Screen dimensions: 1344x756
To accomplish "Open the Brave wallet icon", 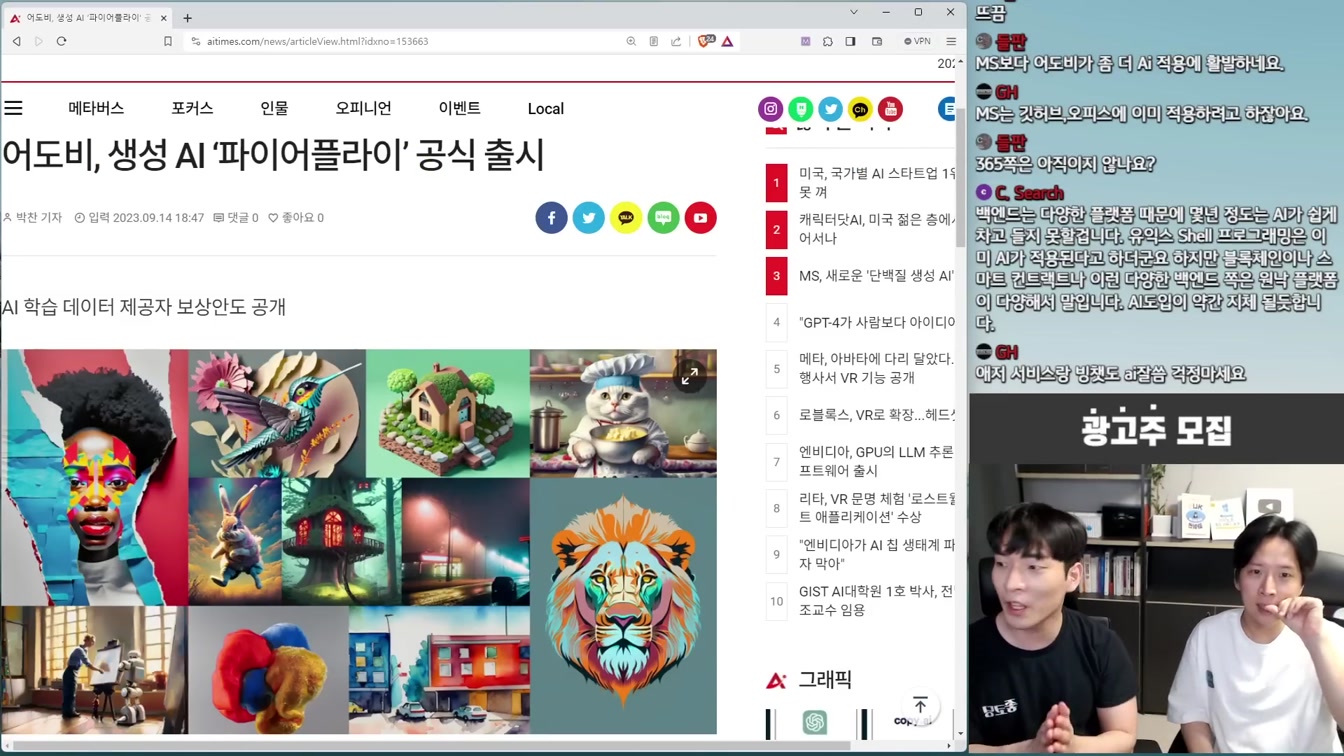I will pyautogui.click(x=877, y=41).
